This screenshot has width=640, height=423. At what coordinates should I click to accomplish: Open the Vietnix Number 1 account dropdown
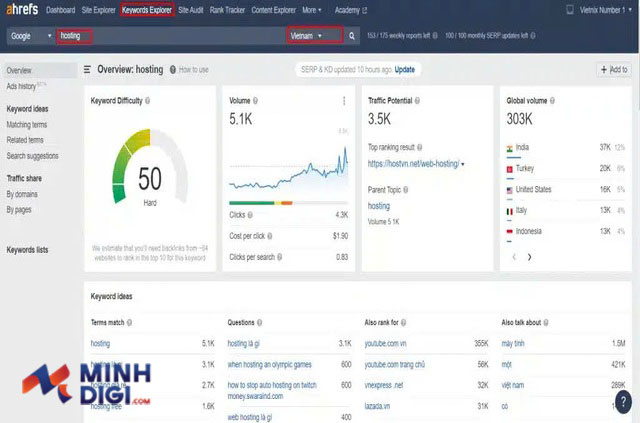click(606, 10)
